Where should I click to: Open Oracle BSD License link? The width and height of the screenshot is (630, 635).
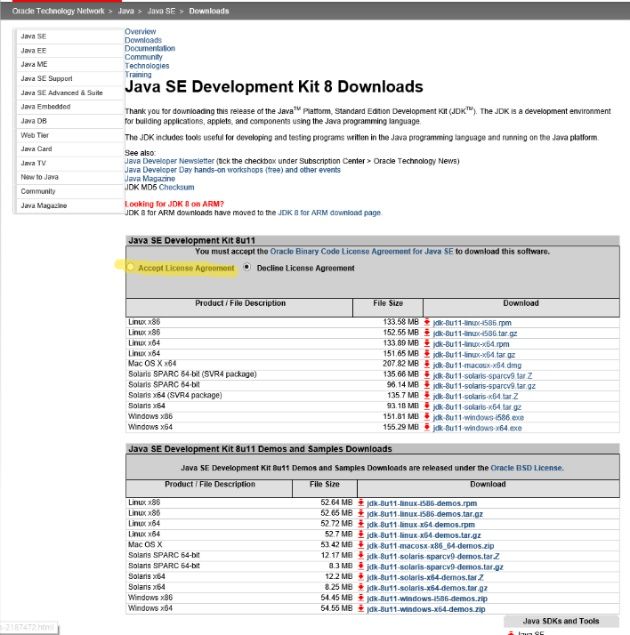pos(526,468)
